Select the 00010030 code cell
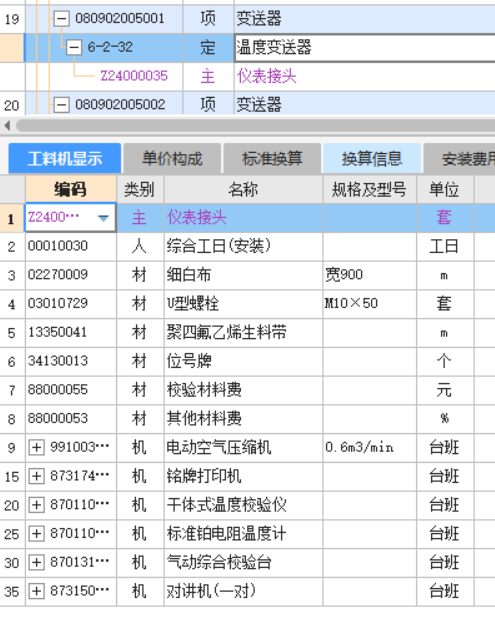 coord(71,246)
